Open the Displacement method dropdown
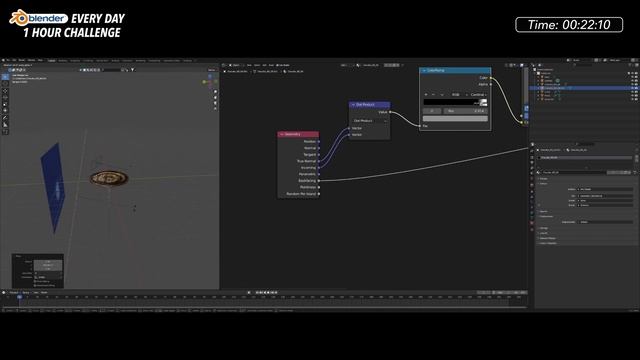The height and width of the screenshot is (360, 640). point(605,222)
